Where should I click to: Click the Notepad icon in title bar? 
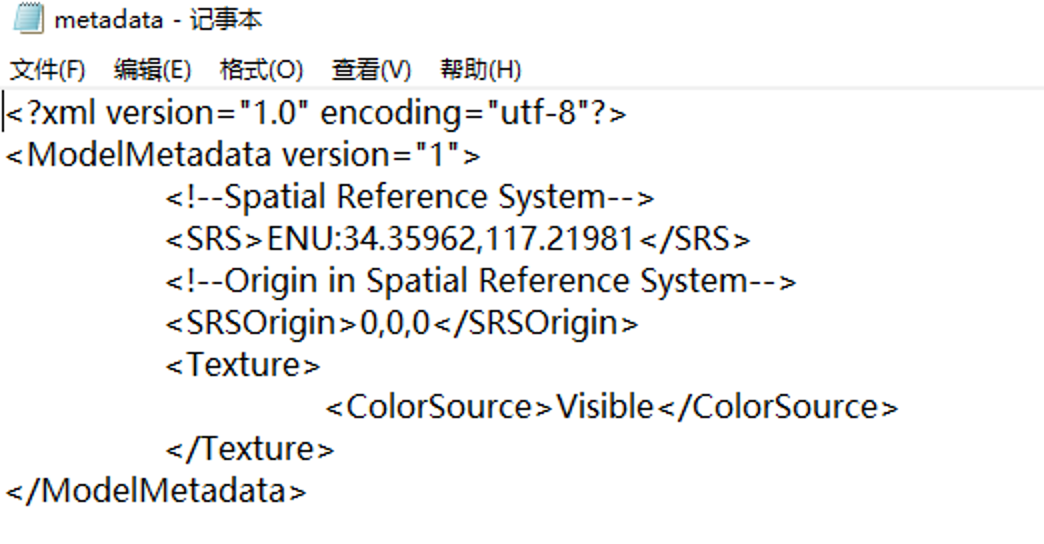(x=29, y=18)
